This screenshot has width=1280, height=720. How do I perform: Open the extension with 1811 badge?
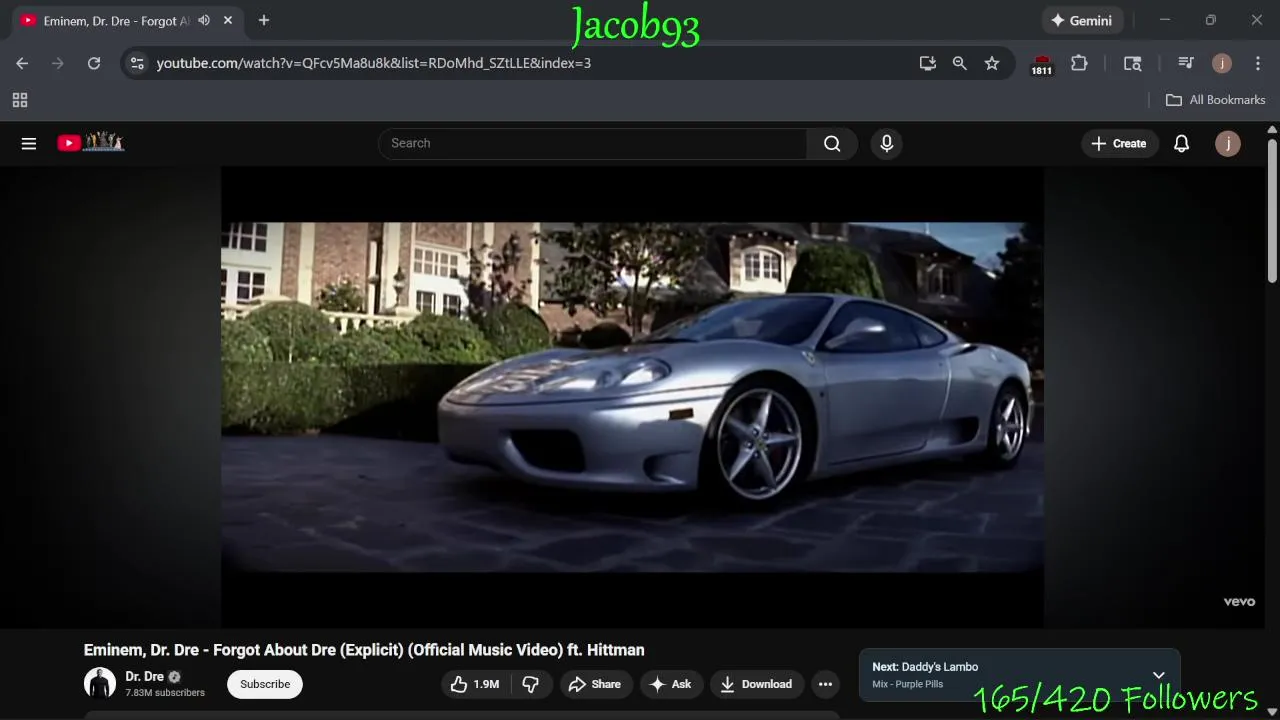click(1042, 64)
